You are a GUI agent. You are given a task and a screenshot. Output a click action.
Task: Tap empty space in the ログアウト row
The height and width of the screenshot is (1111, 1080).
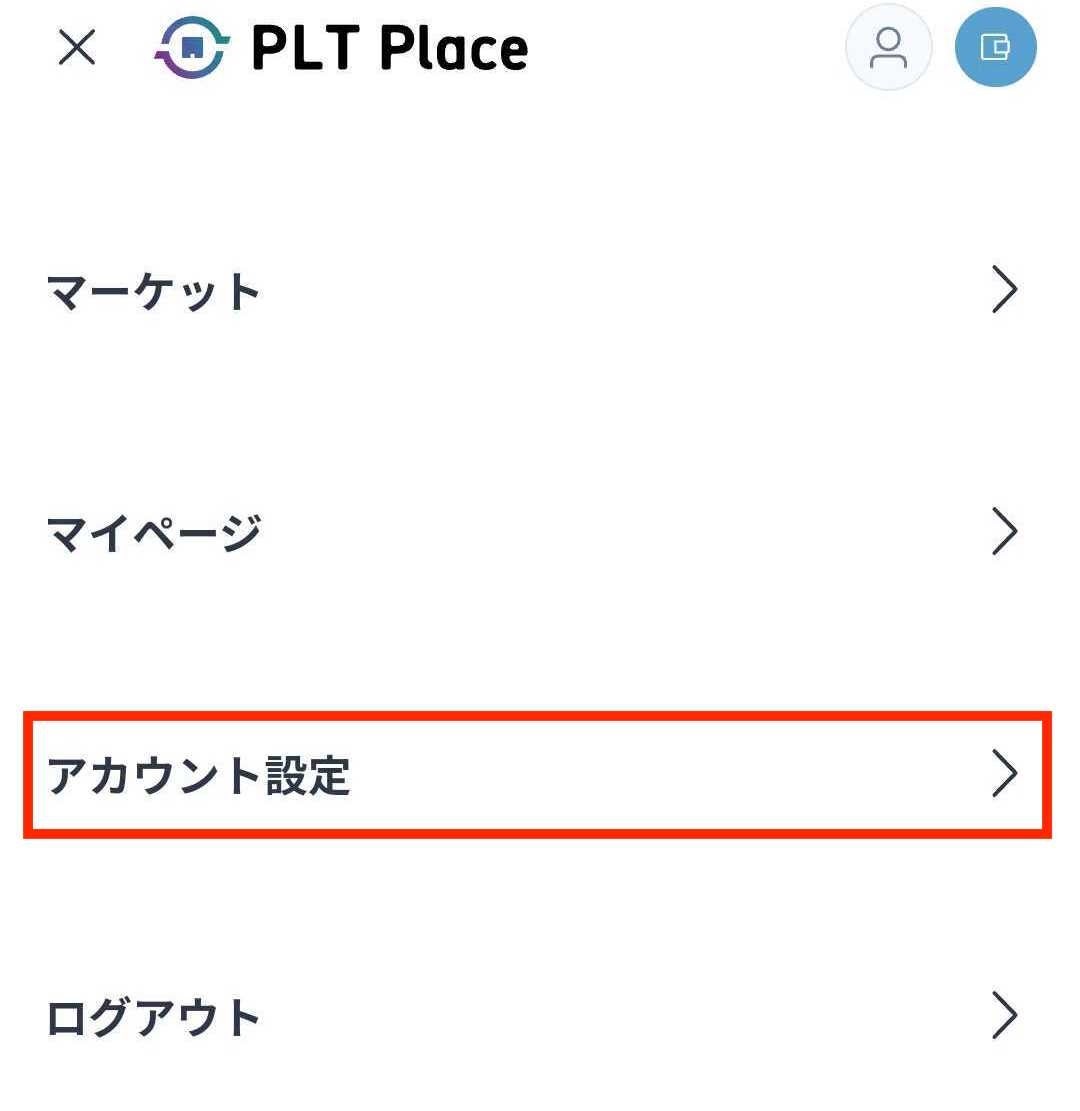(620, 1017)
